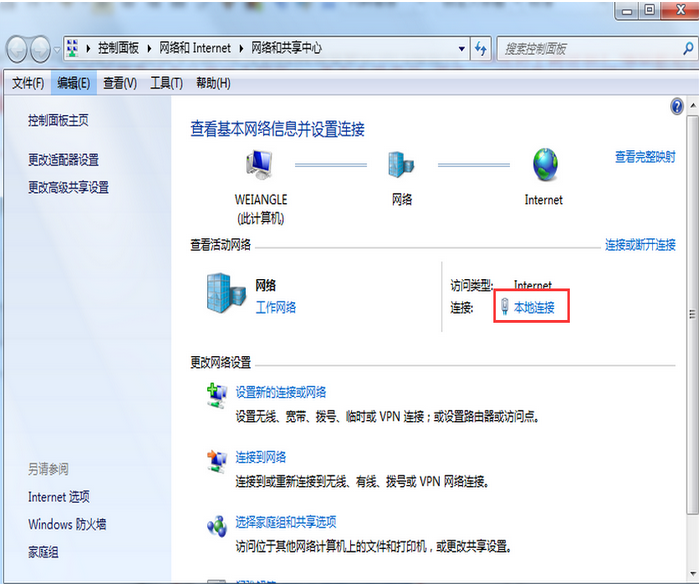Click 连接或断开连接 link

click(640, 245)
